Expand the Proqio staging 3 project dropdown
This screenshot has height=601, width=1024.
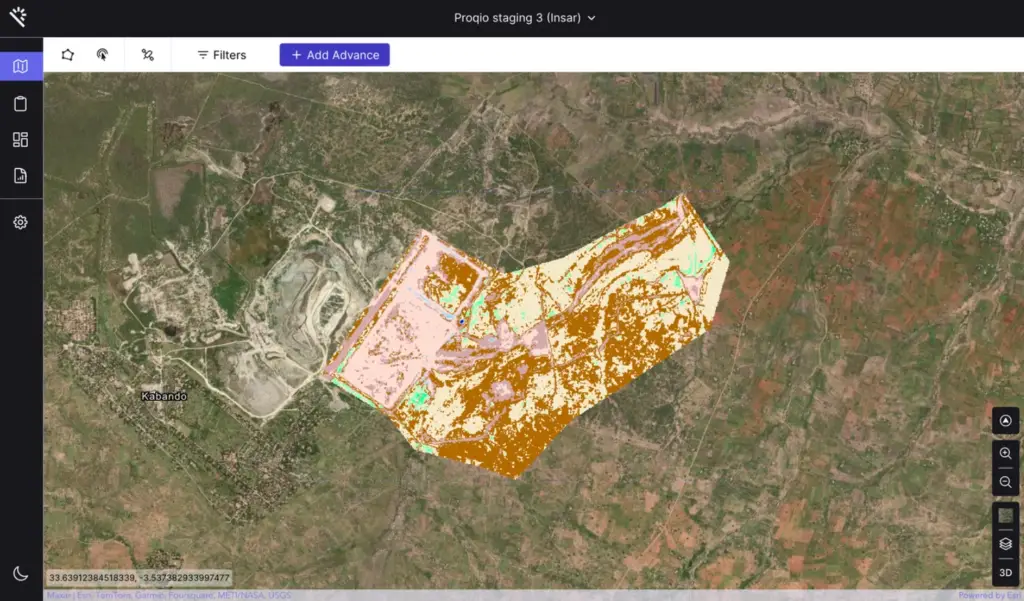tap(523, 18)
